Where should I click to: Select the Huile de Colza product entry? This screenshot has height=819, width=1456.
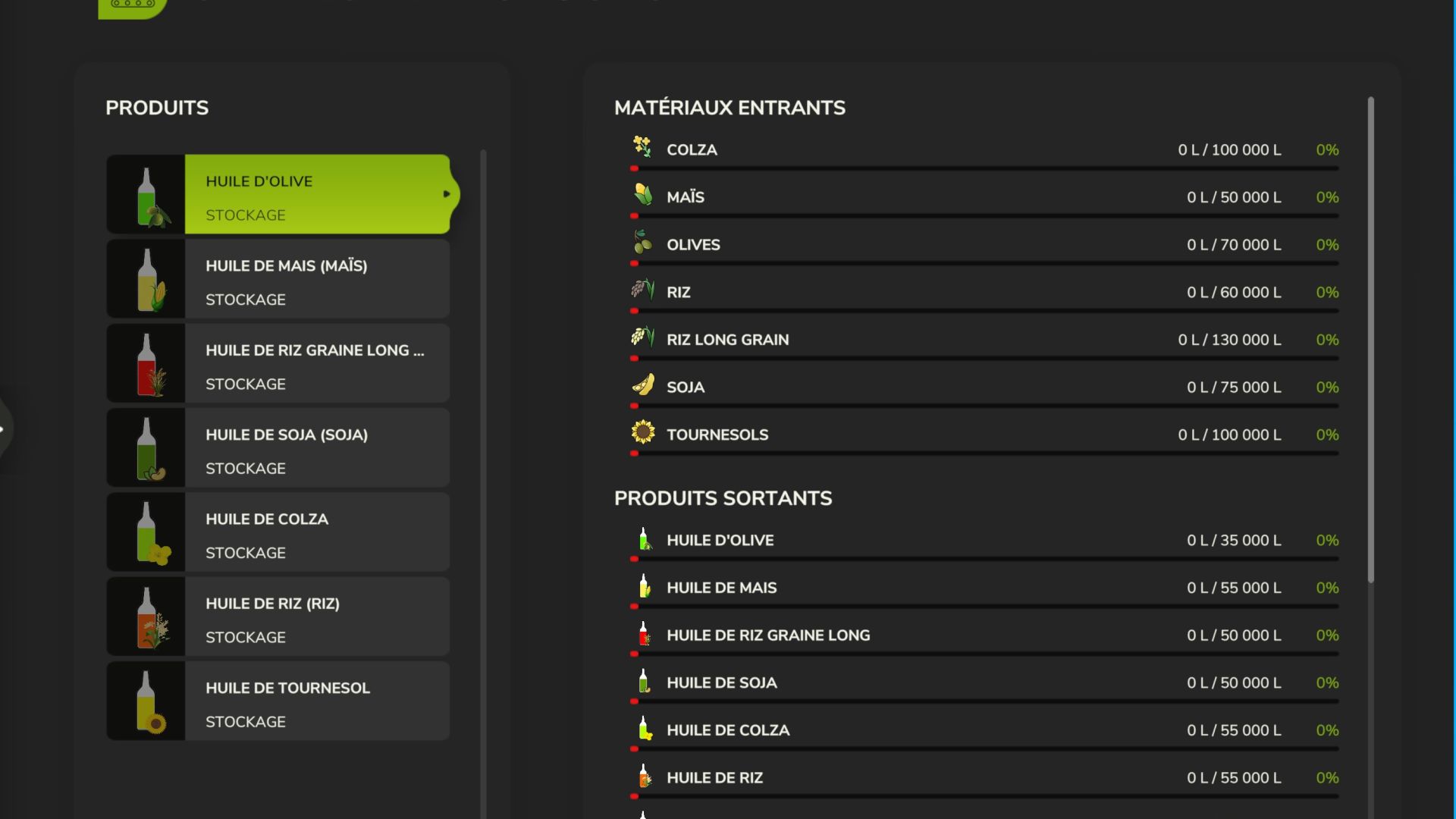(317, 532)
